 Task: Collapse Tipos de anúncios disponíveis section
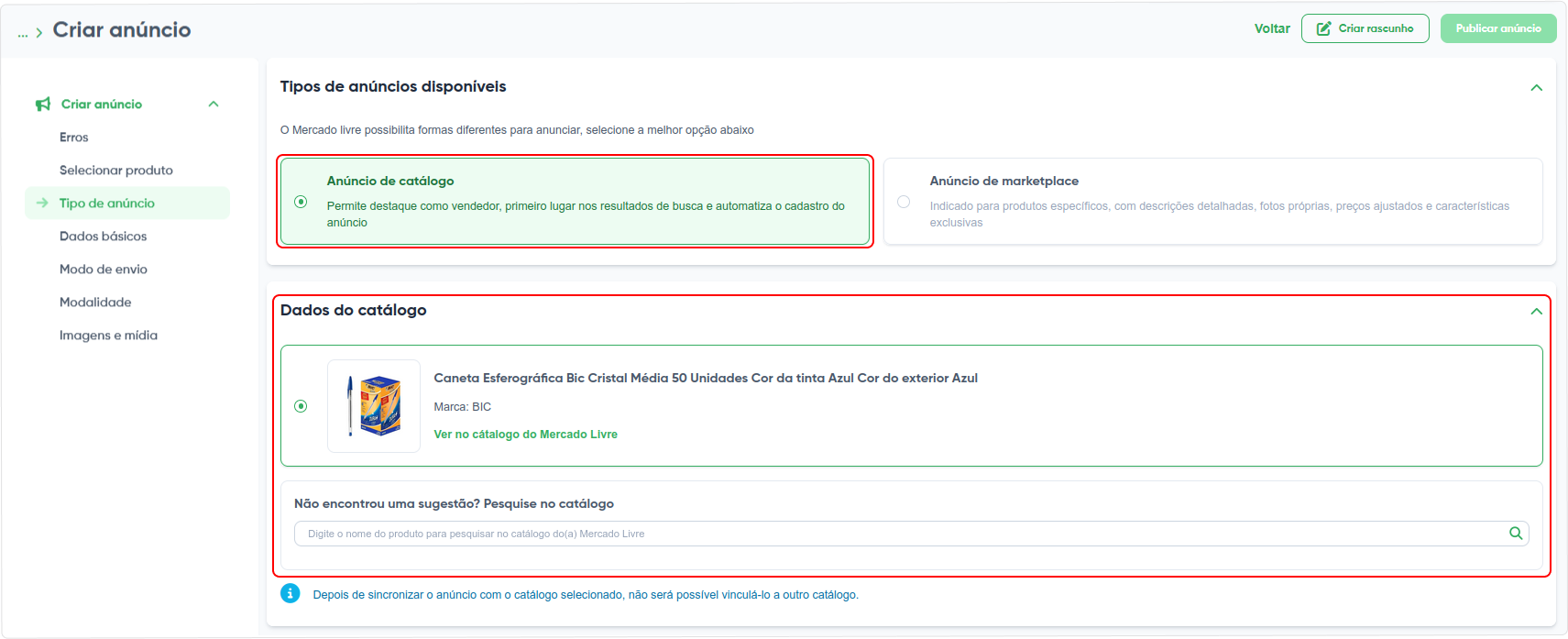tap(1537, 88)
